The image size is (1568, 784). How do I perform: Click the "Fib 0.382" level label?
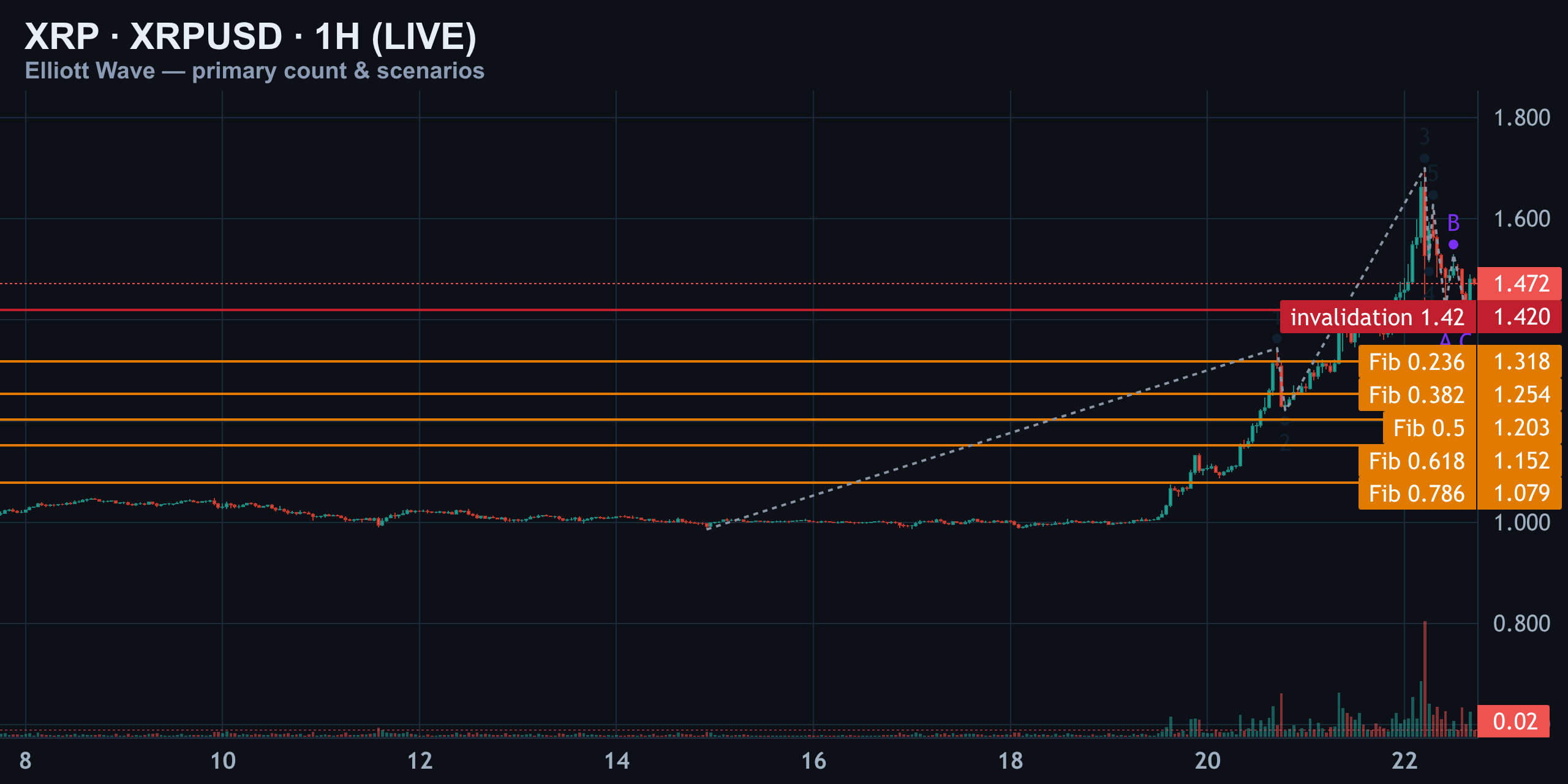[x=1417, y=395]
